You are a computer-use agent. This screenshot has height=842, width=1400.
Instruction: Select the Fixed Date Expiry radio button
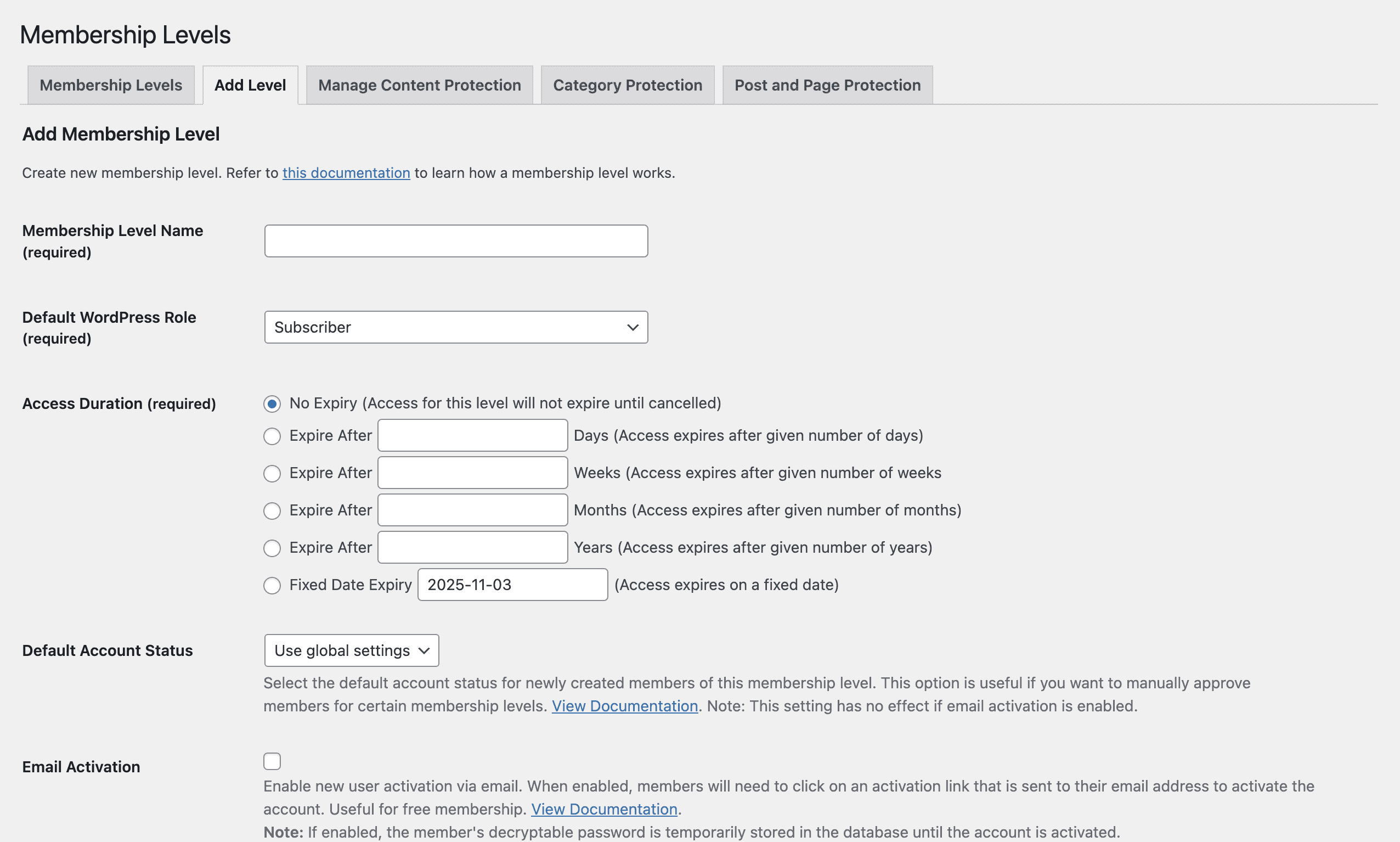pos(272,585)
